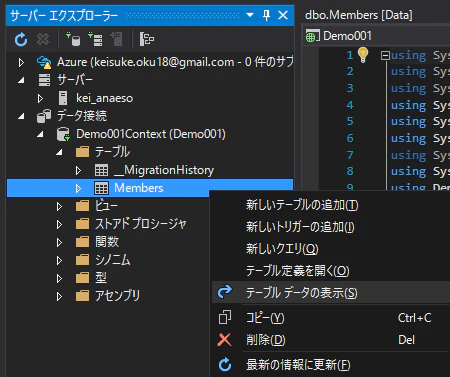
Task: Expand the 関数 folder
Action: click(59, 243)
